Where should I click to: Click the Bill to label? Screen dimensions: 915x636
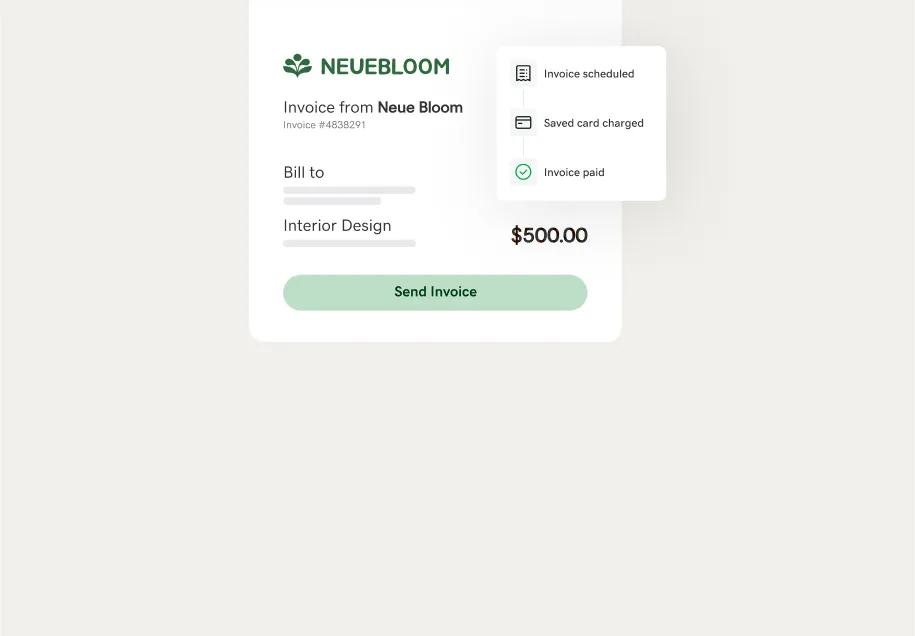point(304,172)
